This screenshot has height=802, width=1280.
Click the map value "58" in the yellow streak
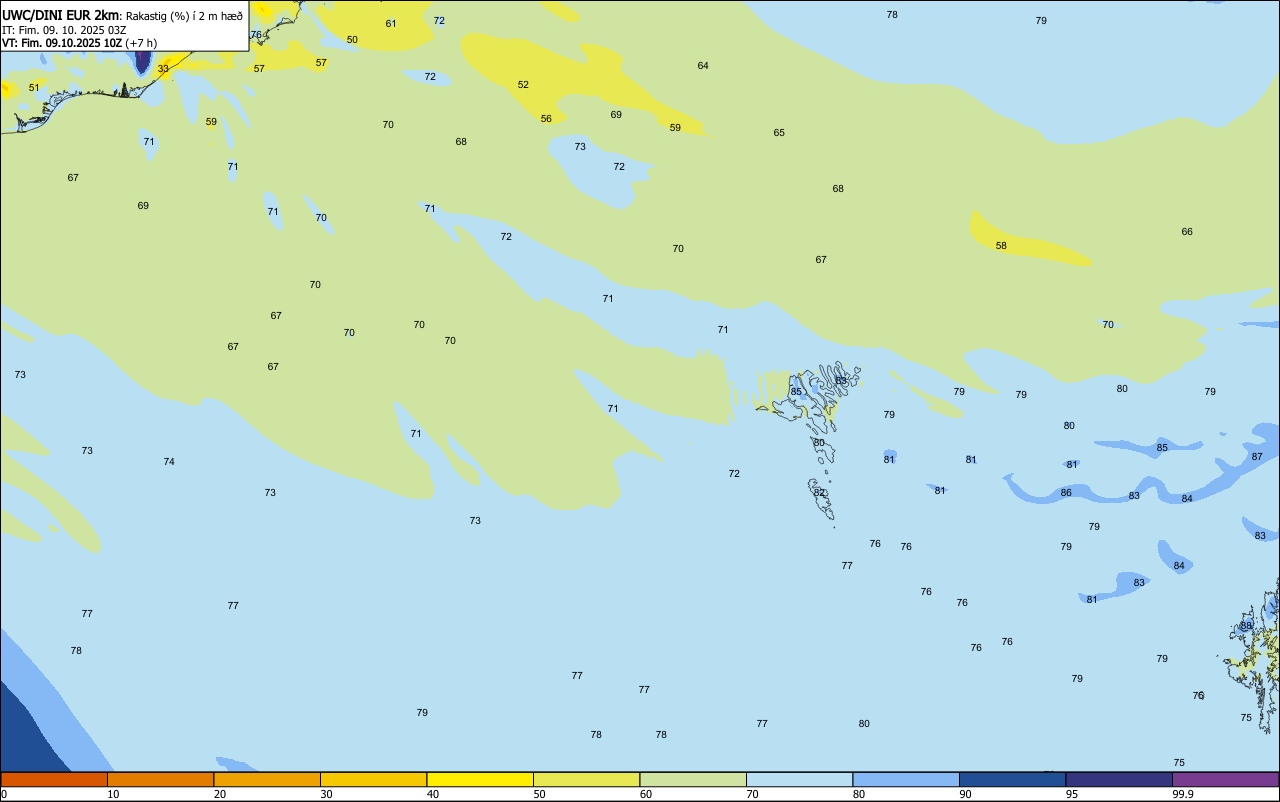[x=1001, y=246]
